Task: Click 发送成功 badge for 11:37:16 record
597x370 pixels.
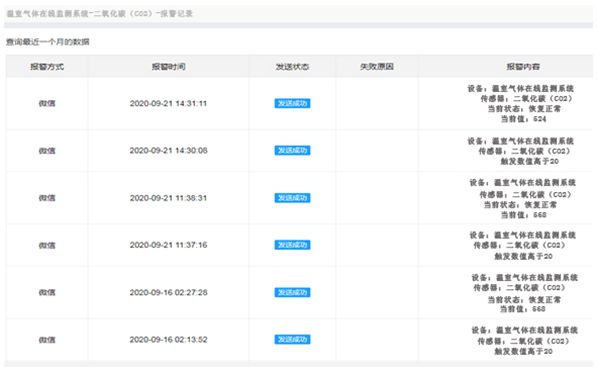Action: pyautogui.click(x=292, y=245)
